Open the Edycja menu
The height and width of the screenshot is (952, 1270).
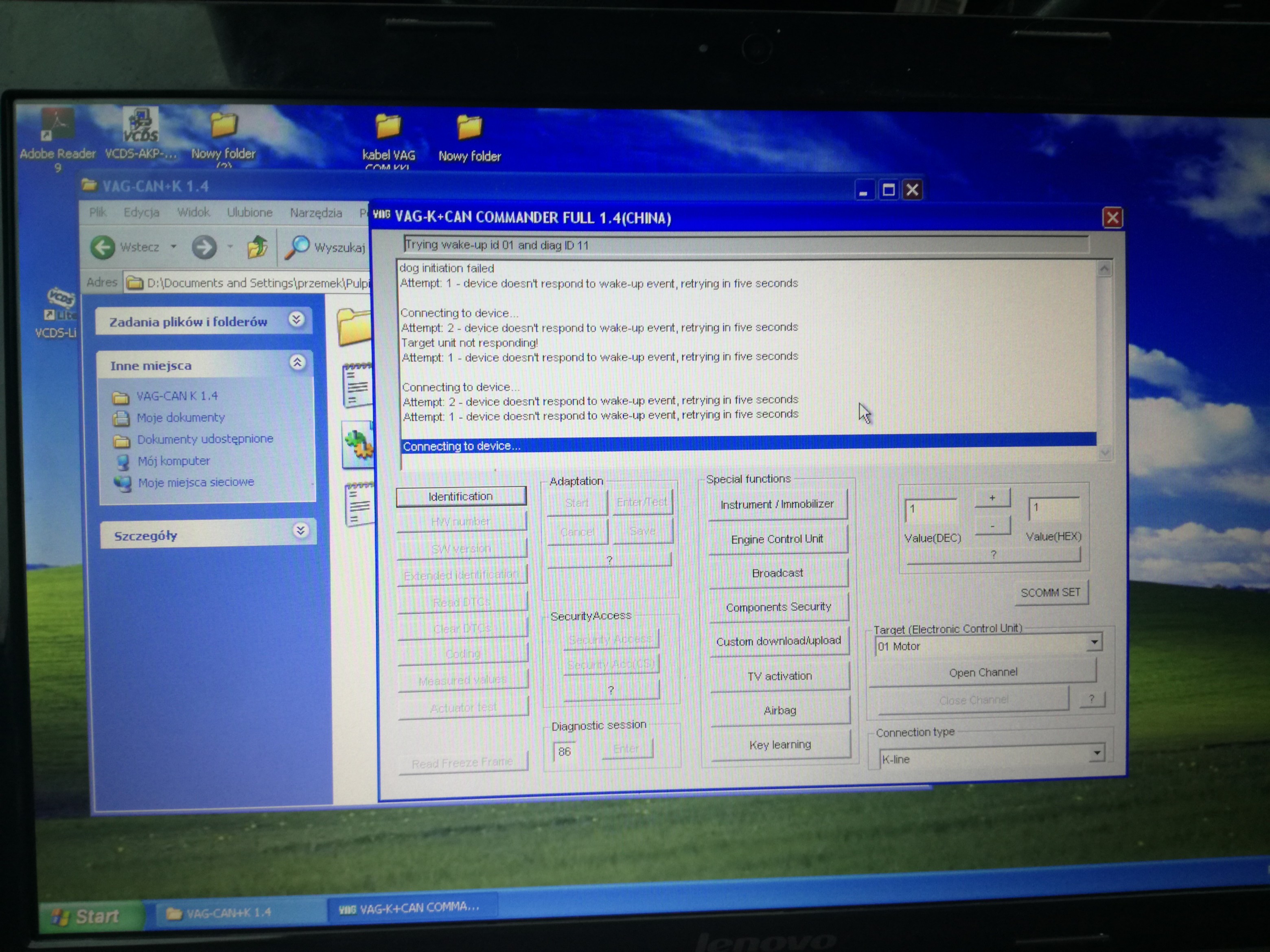[141, 212]
